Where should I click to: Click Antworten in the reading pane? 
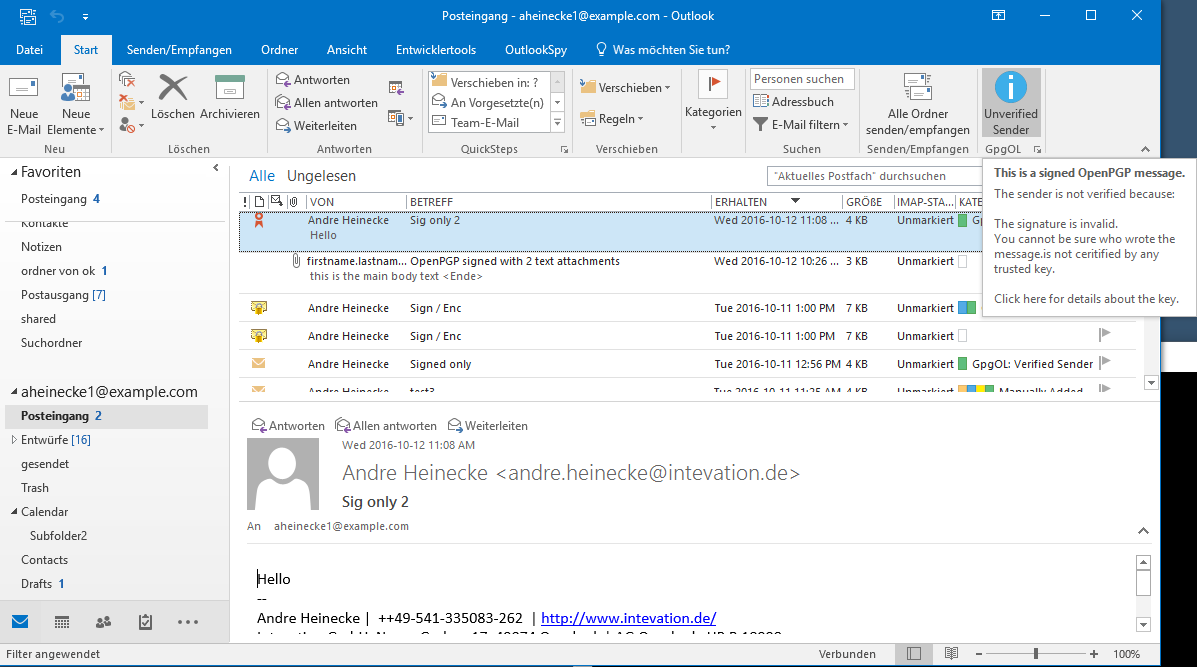289,426
